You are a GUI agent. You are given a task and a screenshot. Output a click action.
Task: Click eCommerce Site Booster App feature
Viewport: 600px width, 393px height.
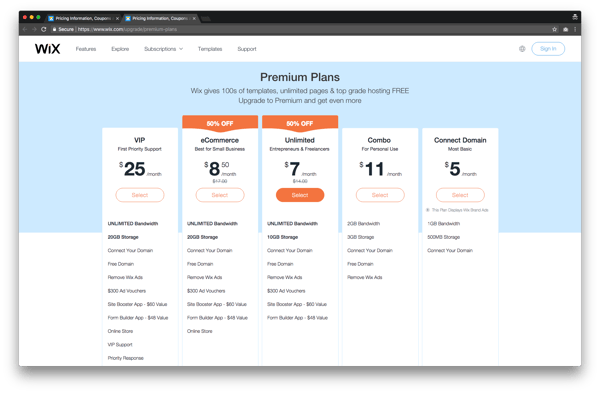click(x=217, y=305)
